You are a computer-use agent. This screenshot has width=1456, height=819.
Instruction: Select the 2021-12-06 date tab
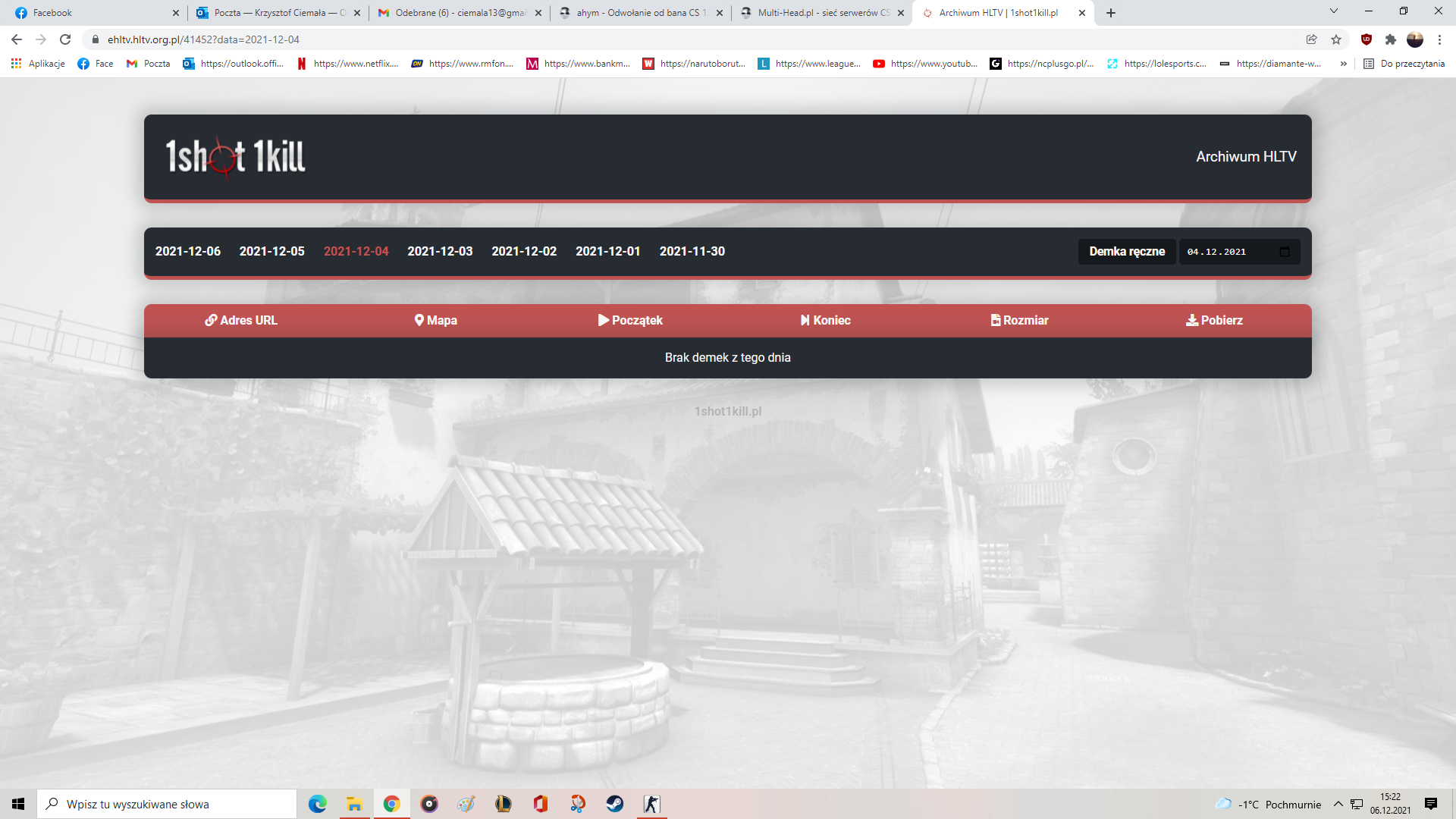[x=187, y=252]
